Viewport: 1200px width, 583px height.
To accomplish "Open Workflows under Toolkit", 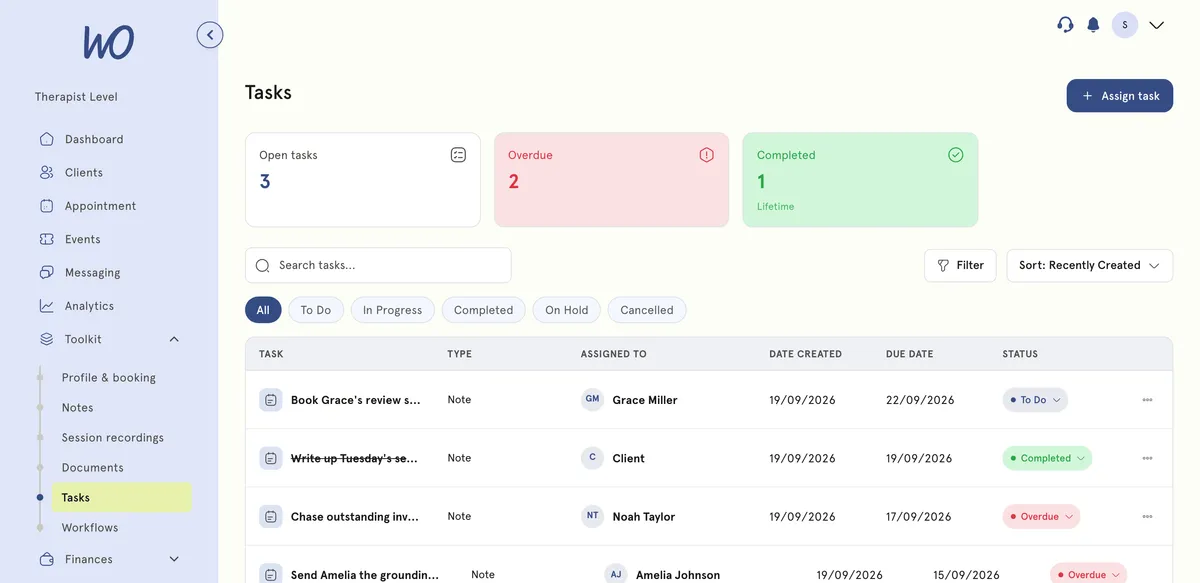I will tap(90, 527).
